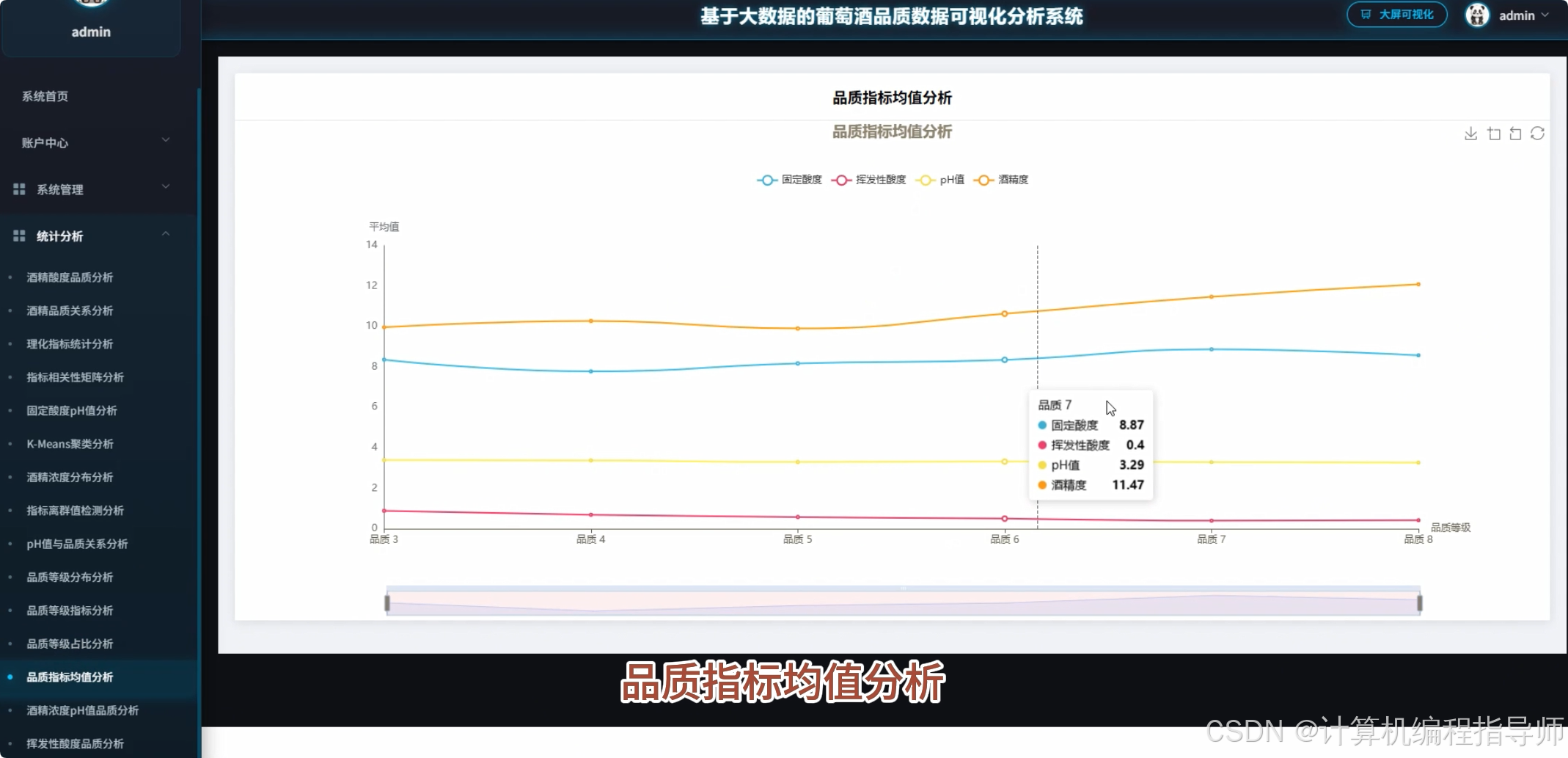Click the chart save-as-image download icon
Screen dimensions: 1568x758
point(1470,134)
